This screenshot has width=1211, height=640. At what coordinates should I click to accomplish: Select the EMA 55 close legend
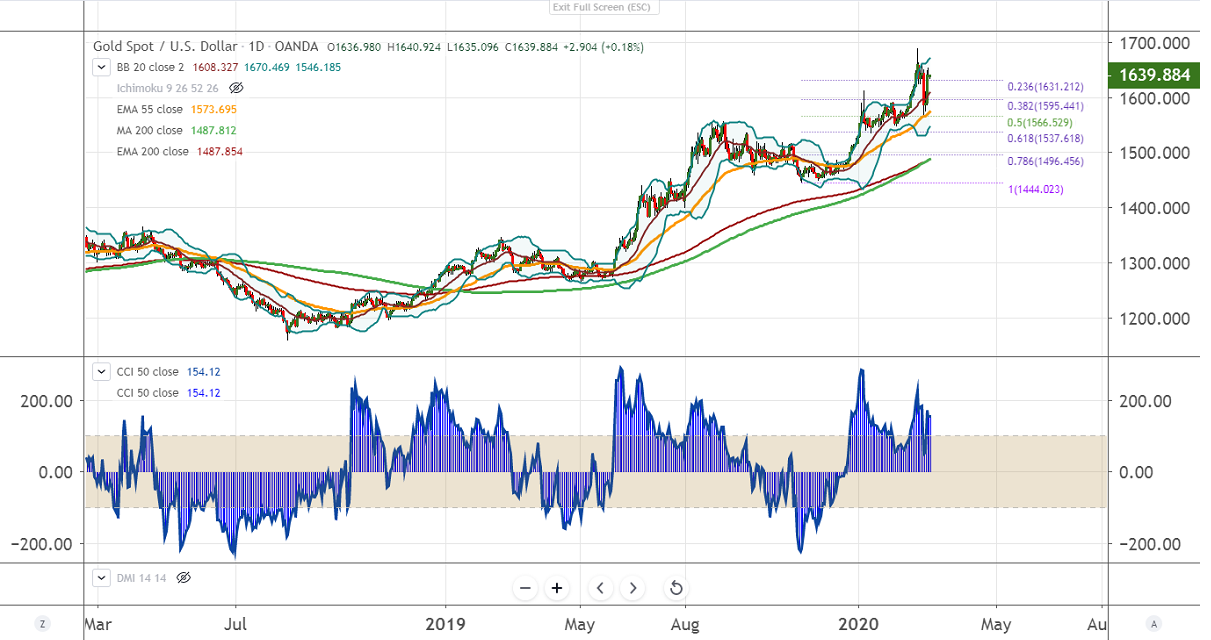[x=150, y=109]
